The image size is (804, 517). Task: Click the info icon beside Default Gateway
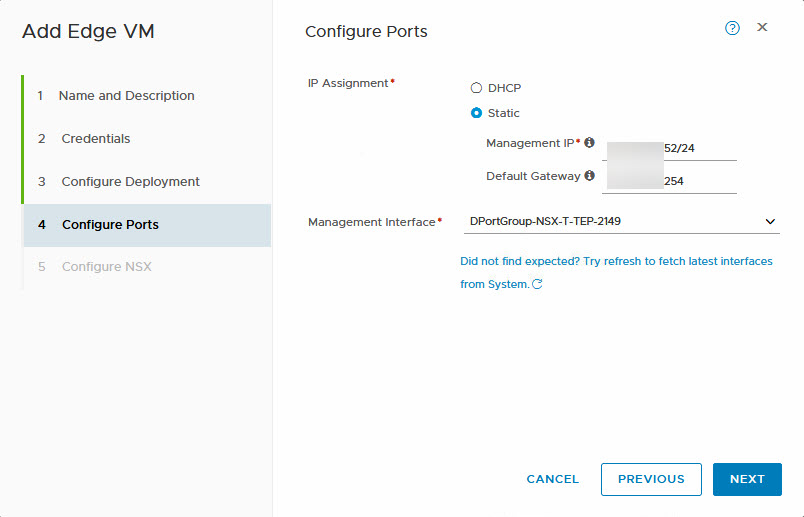tap(589, 176)
